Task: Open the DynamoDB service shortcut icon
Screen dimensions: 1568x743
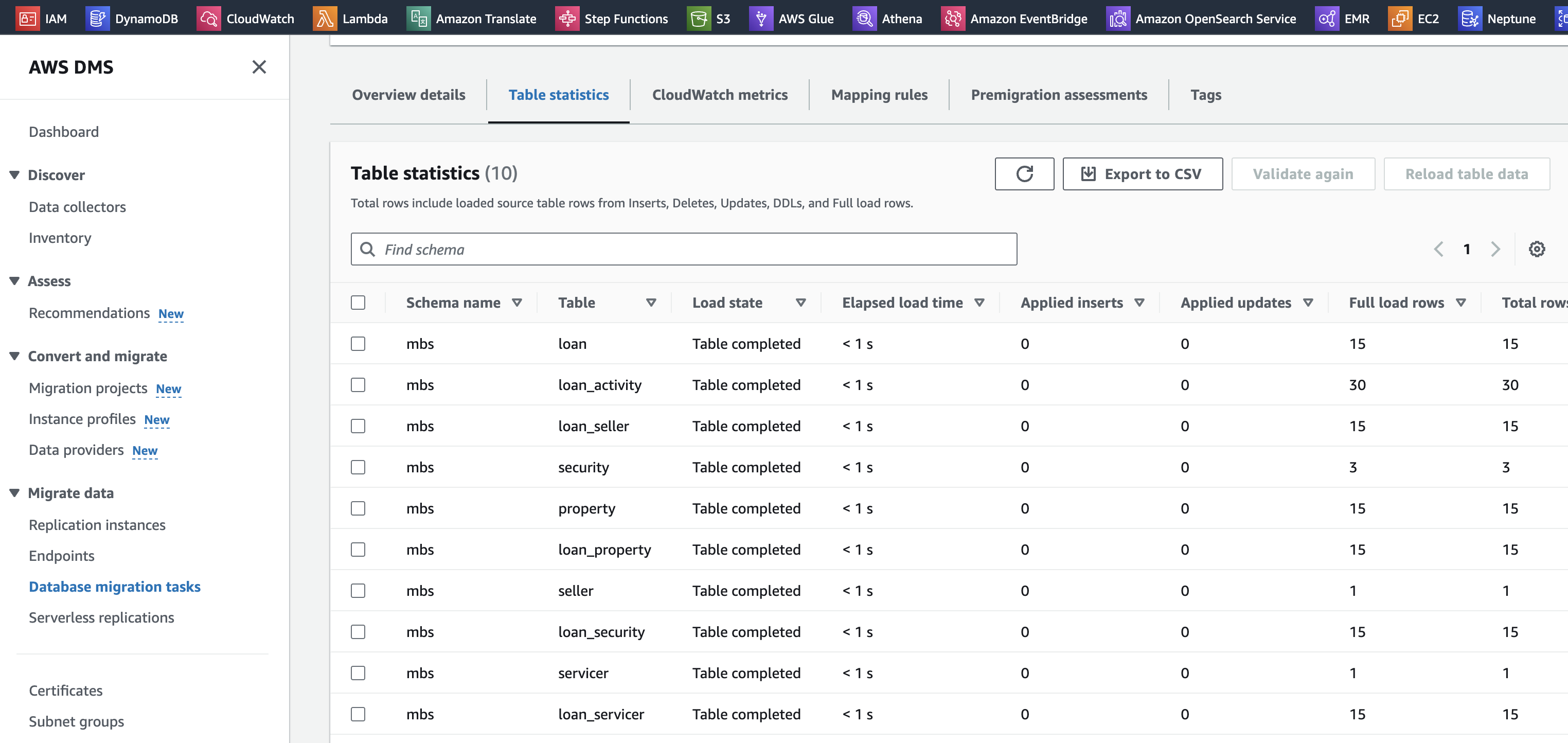Action: (97, 19)
